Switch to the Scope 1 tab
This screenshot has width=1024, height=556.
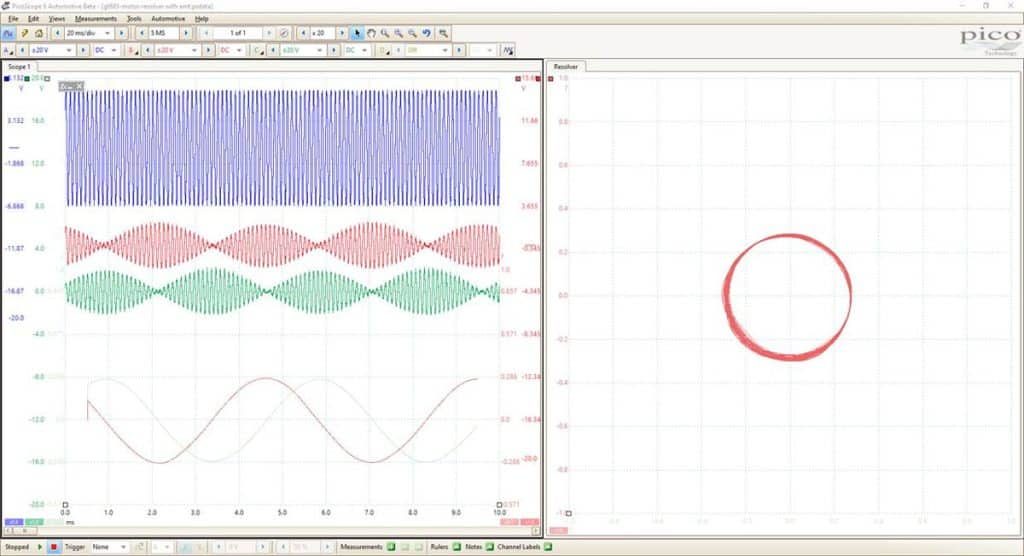(19, 67)
